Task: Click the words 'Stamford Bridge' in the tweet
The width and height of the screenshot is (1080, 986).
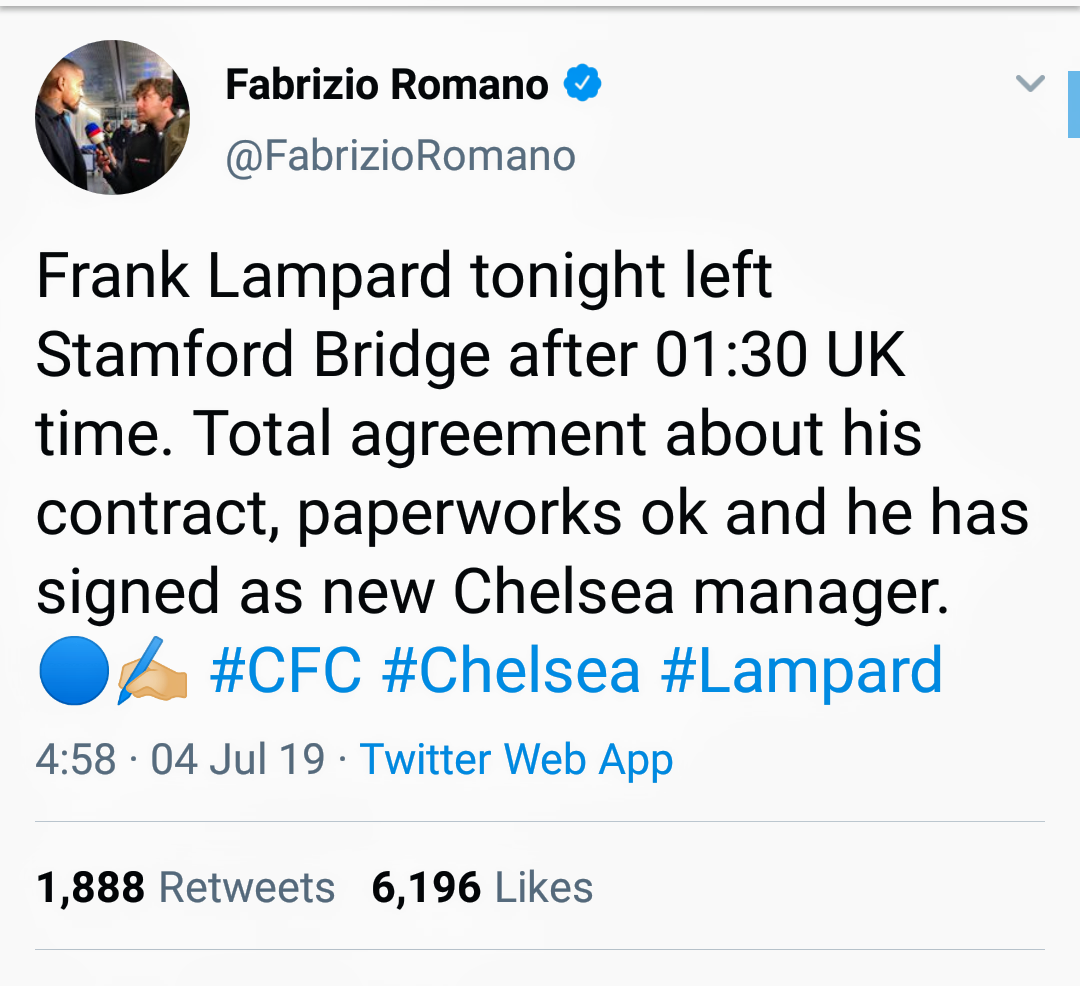Action: [262, 354]
